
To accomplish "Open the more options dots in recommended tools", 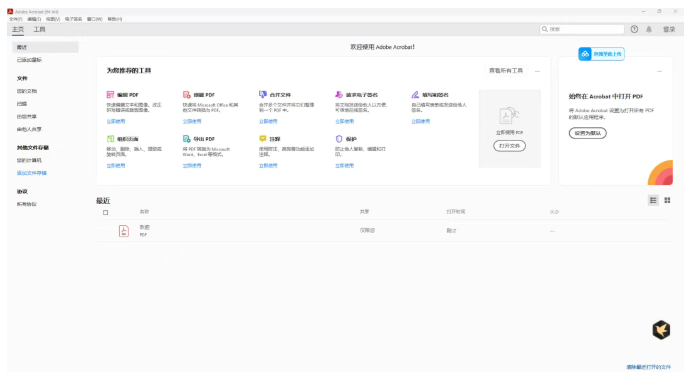I will tap(537, 71).
